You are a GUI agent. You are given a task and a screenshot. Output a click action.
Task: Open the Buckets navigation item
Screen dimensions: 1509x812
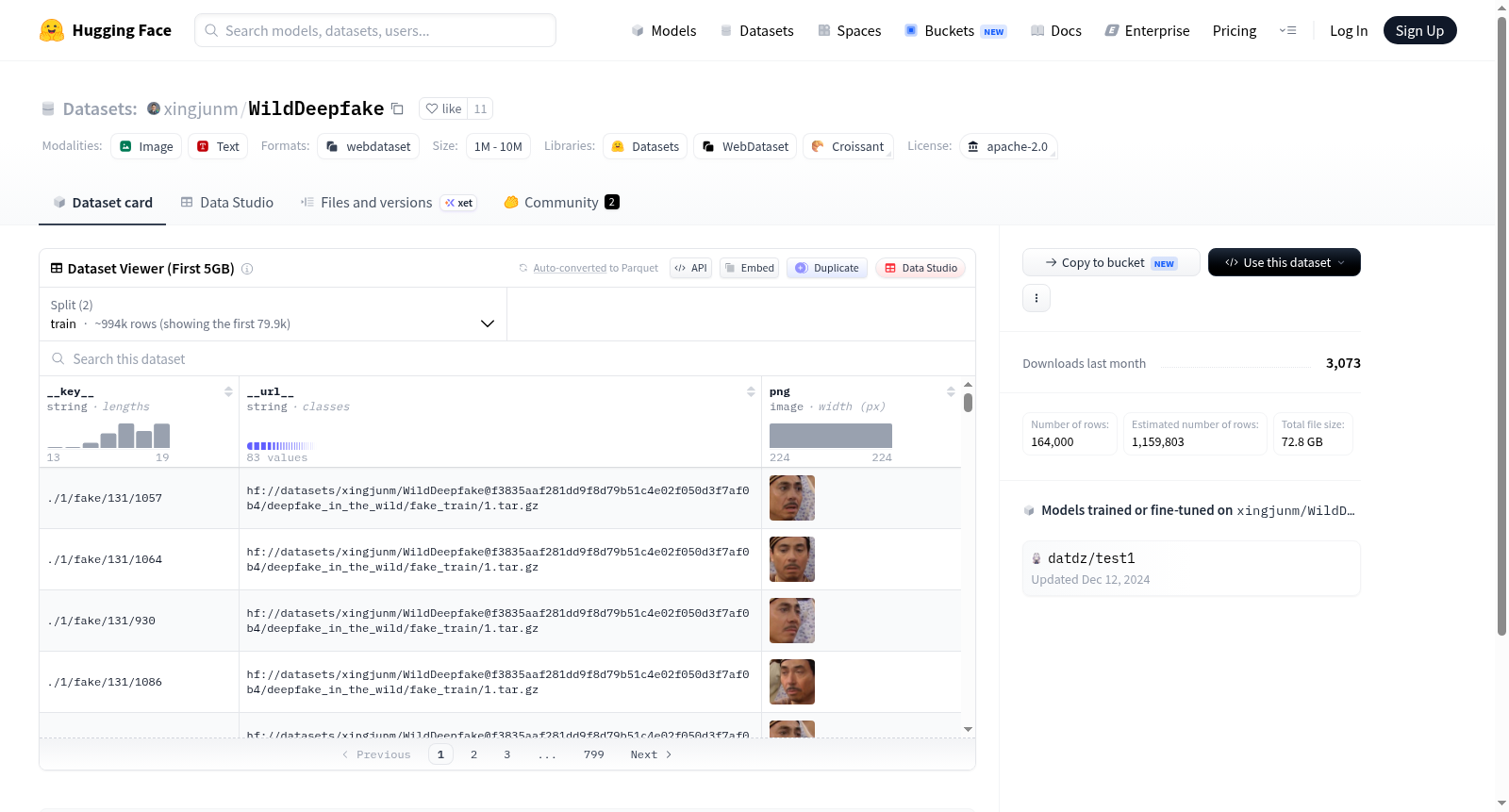point(955,30)
